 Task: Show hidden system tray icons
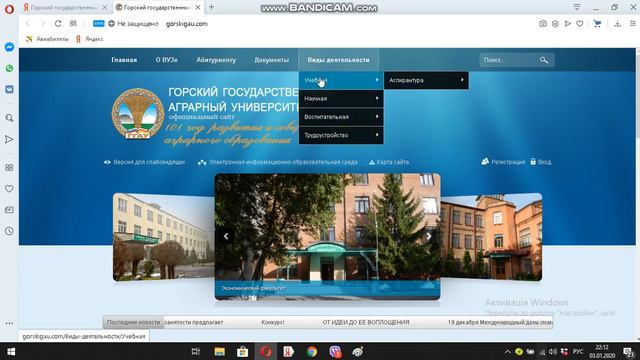pos(507,352)
